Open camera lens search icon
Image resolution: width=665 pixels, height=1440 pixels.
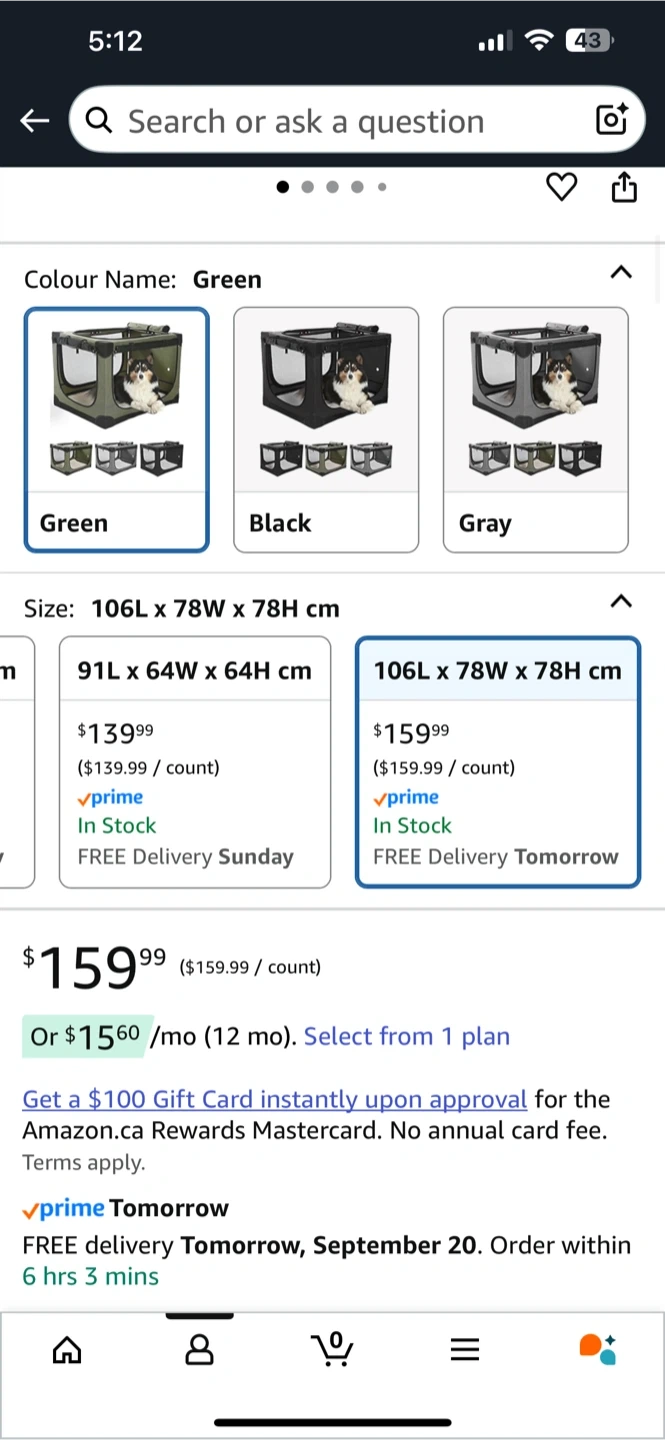[x=611, y=120]
